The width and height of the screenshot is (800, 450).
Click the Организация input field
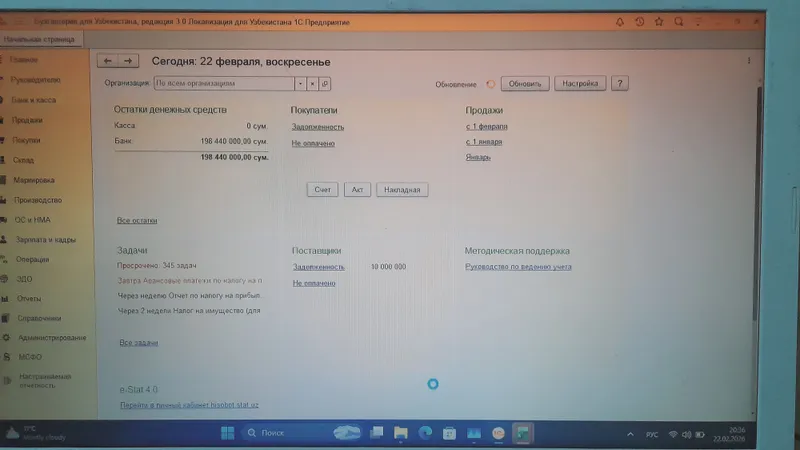coord(223,84)
